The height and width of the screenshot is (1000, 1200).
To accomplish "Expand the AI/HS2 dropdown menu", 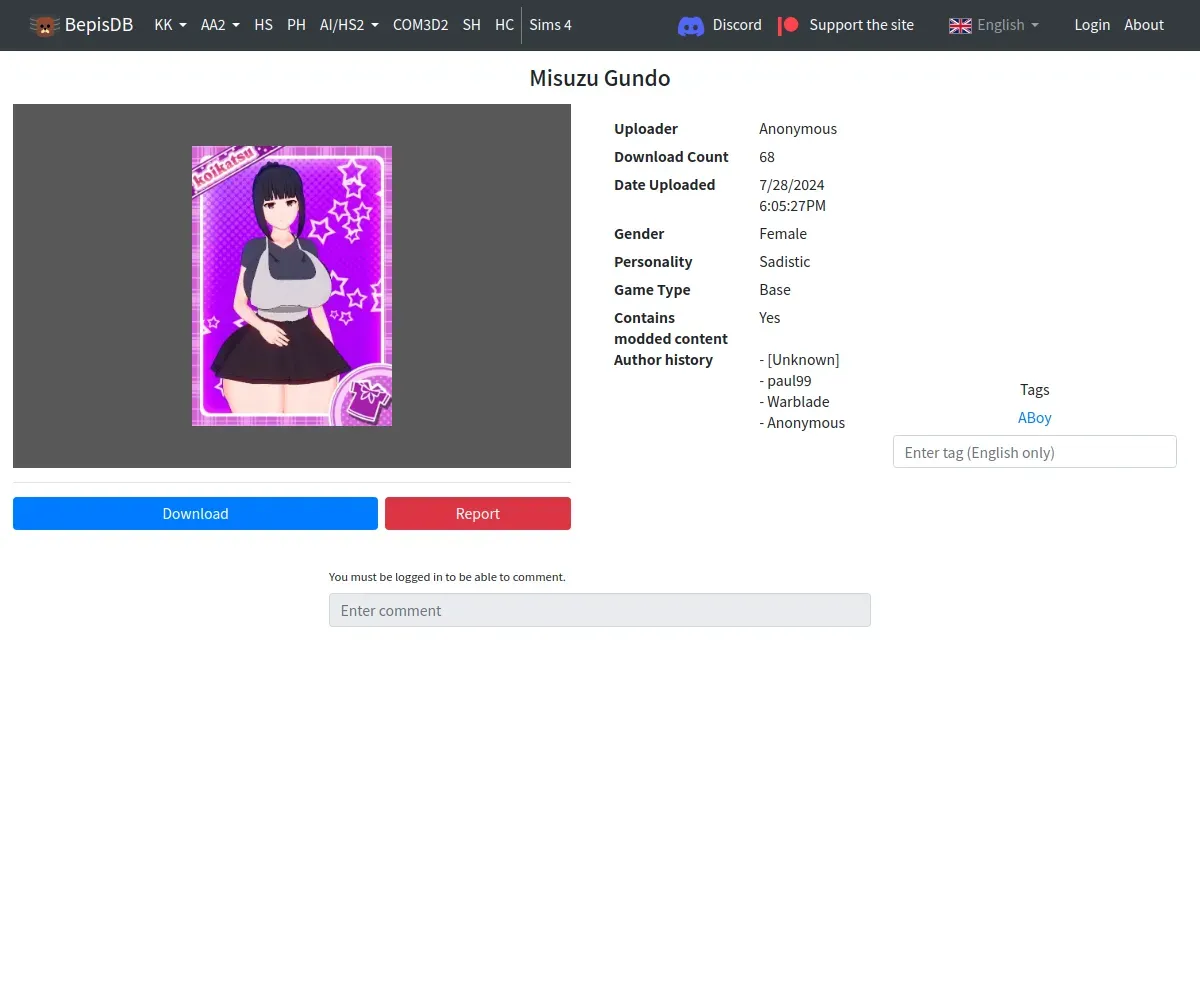I will (349, 25).
